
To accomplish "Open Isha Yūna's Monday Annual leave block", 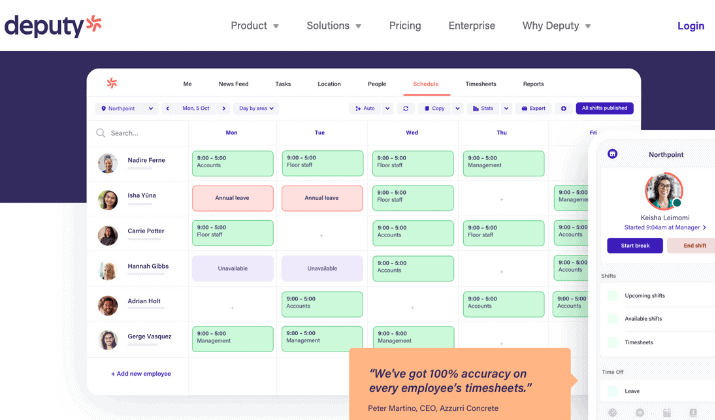I will [x=233, y=198].
